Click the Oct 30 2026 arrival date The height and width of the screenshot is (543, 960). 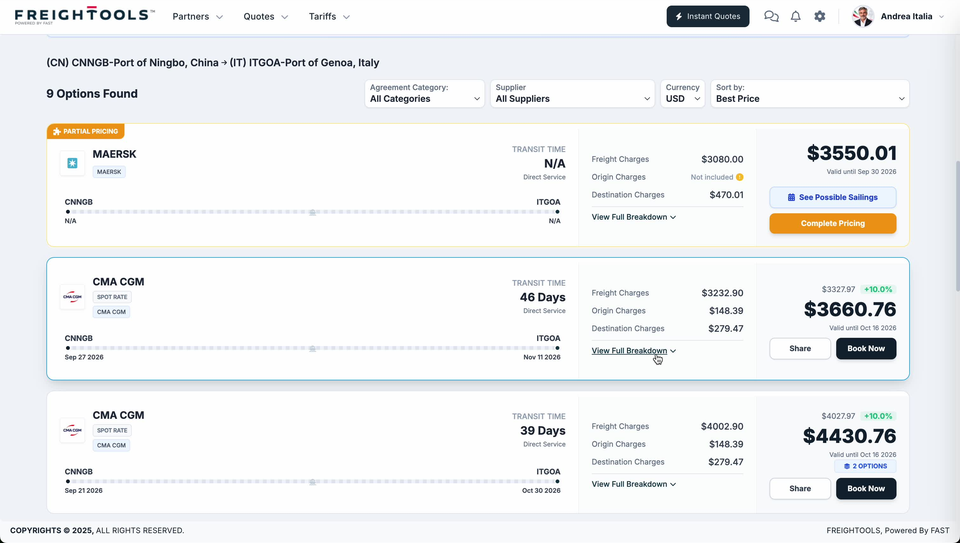[x=541, y=490]
